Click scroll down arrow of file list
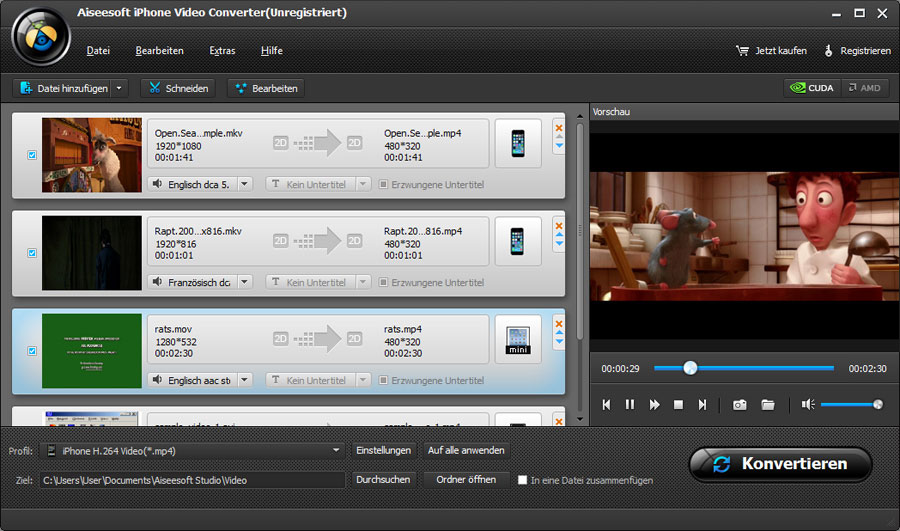900x531 pixels. point(580,419)
